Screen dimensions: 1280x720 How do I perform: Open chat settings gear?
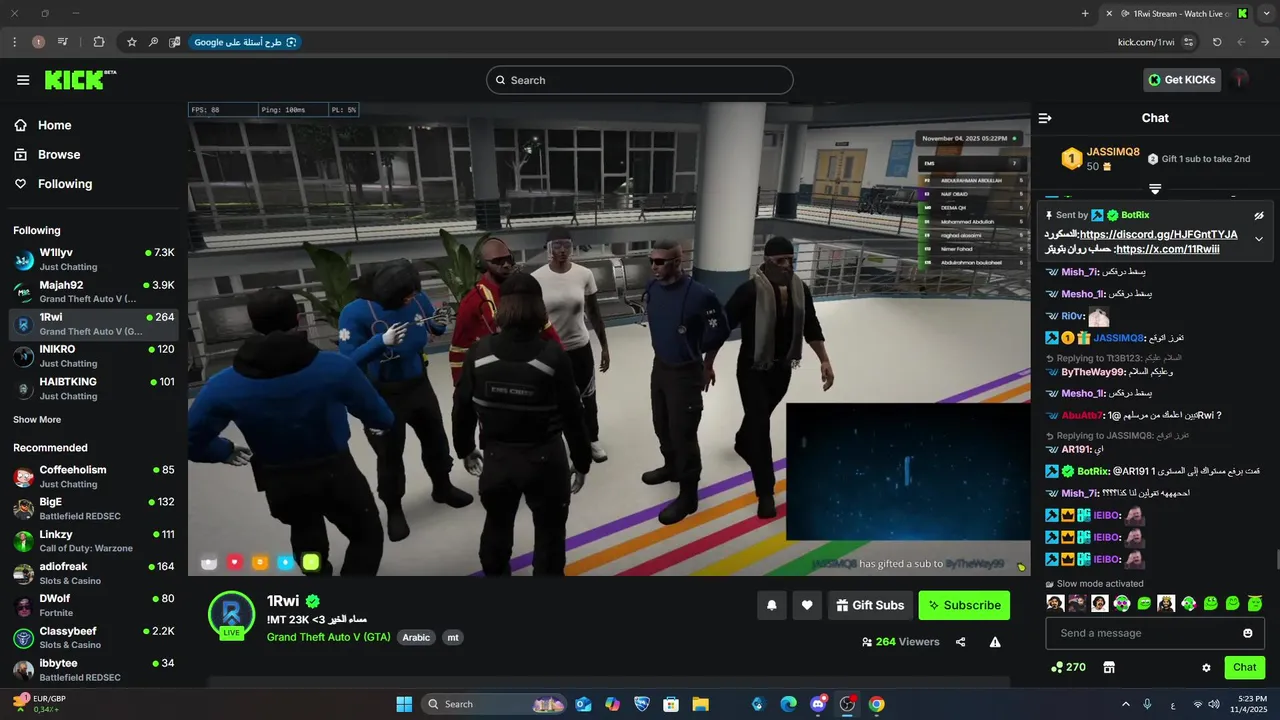(1206, 668)
